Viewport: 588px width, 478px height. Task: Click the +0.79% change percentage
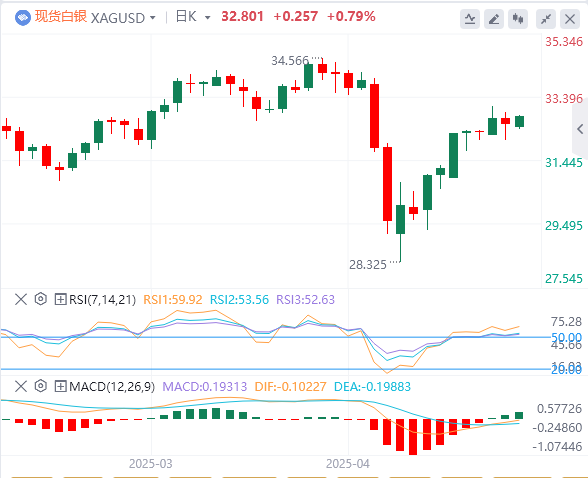[351, 16]
